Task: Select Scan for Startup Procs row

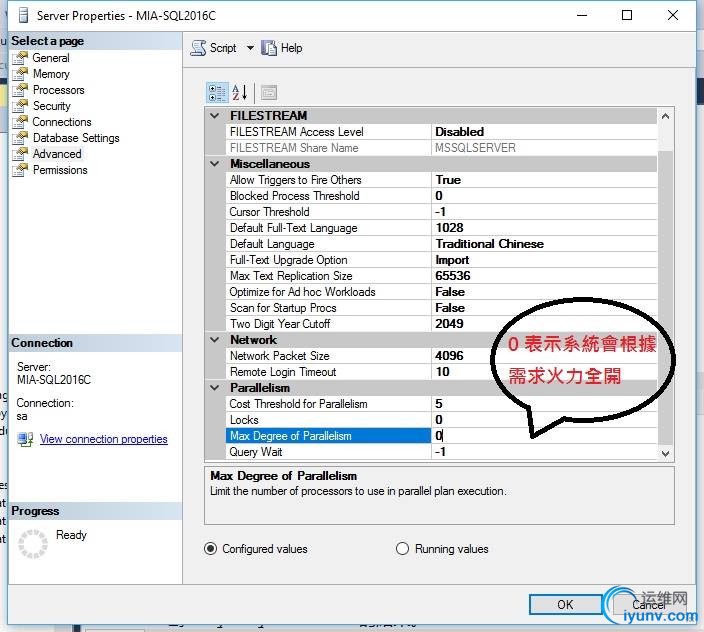Action: click(441, 308)
